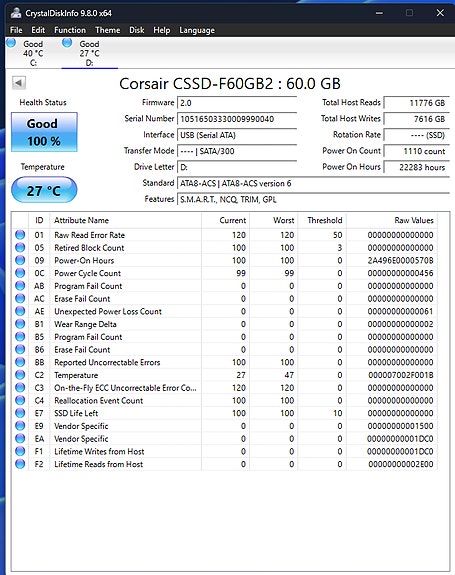
Task: Open the Disk menu
Action: click(136, 30)
